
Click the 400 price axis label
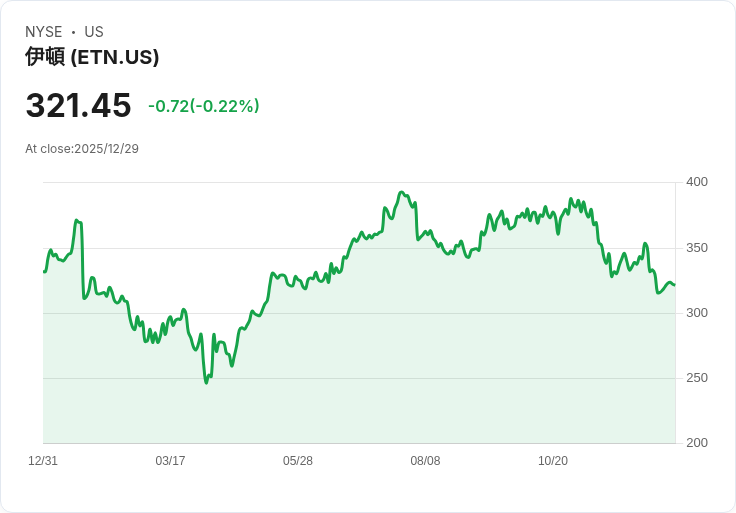tap(697, 182)
